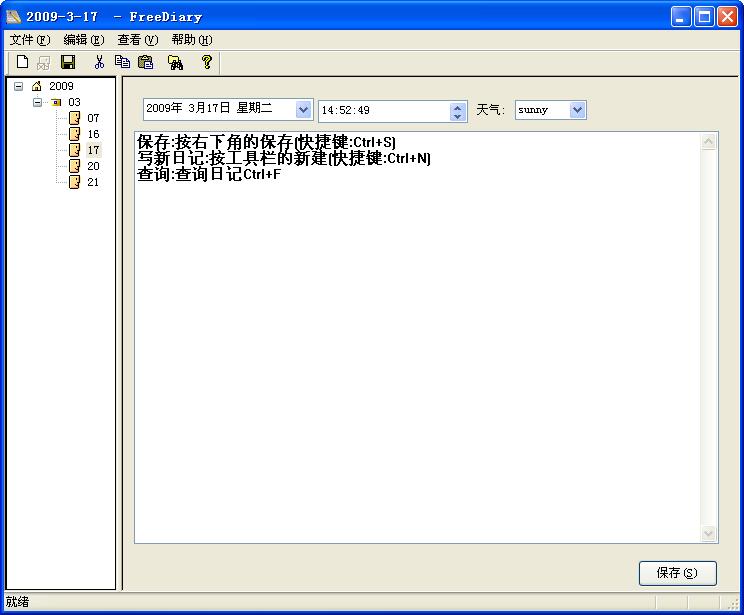The image size is (744, 615).
Task: Select diary entry 17 in tree
Action: point(93,150)
